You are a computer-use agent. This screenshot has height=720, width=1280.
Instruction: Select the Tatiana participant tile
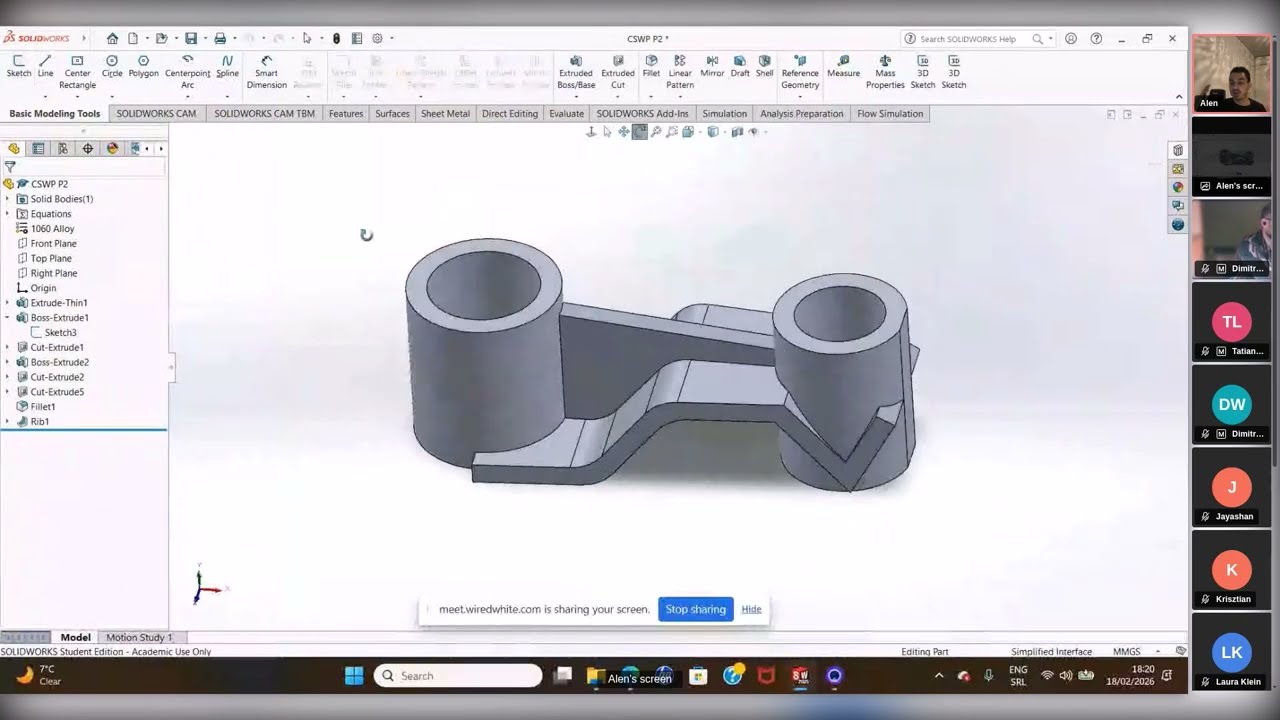point(1231,322)
